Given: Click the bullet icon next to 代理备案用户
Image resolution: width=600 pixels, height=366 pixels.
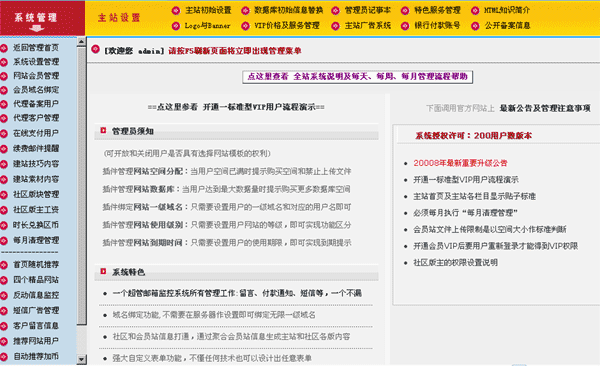Looking at the screenshot, I should [4, 104].
